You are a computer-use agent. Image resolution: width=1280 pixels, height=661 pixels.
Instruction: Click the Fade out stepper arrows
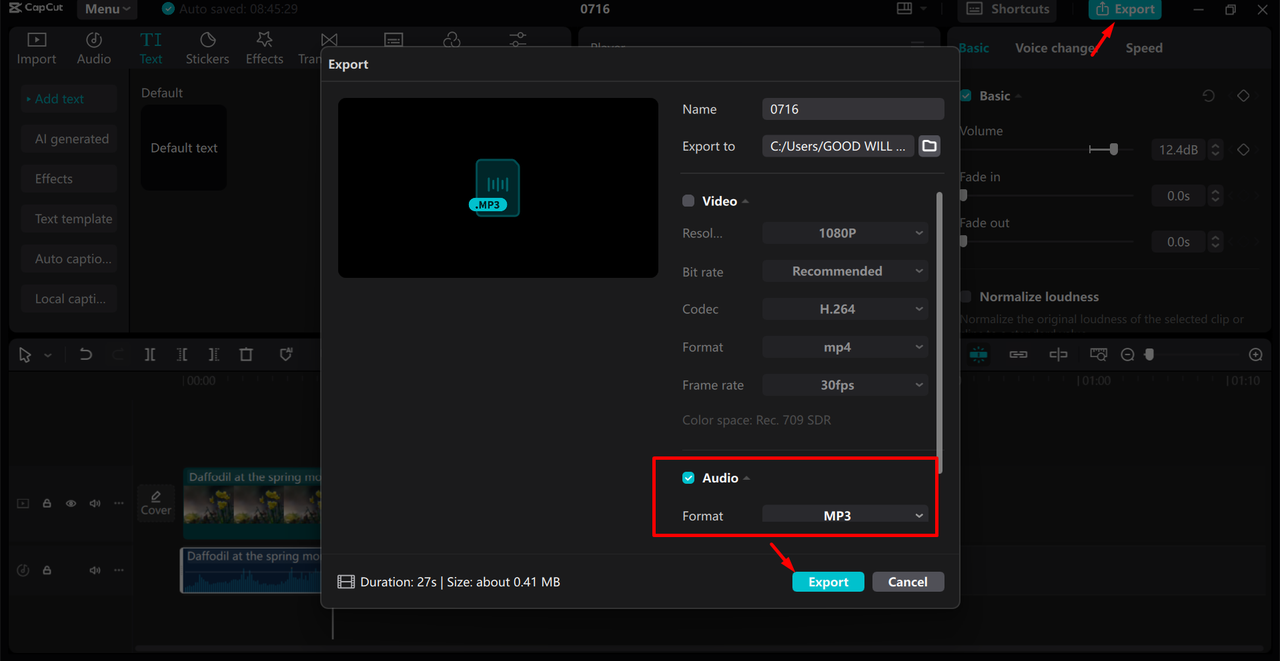1216,242
